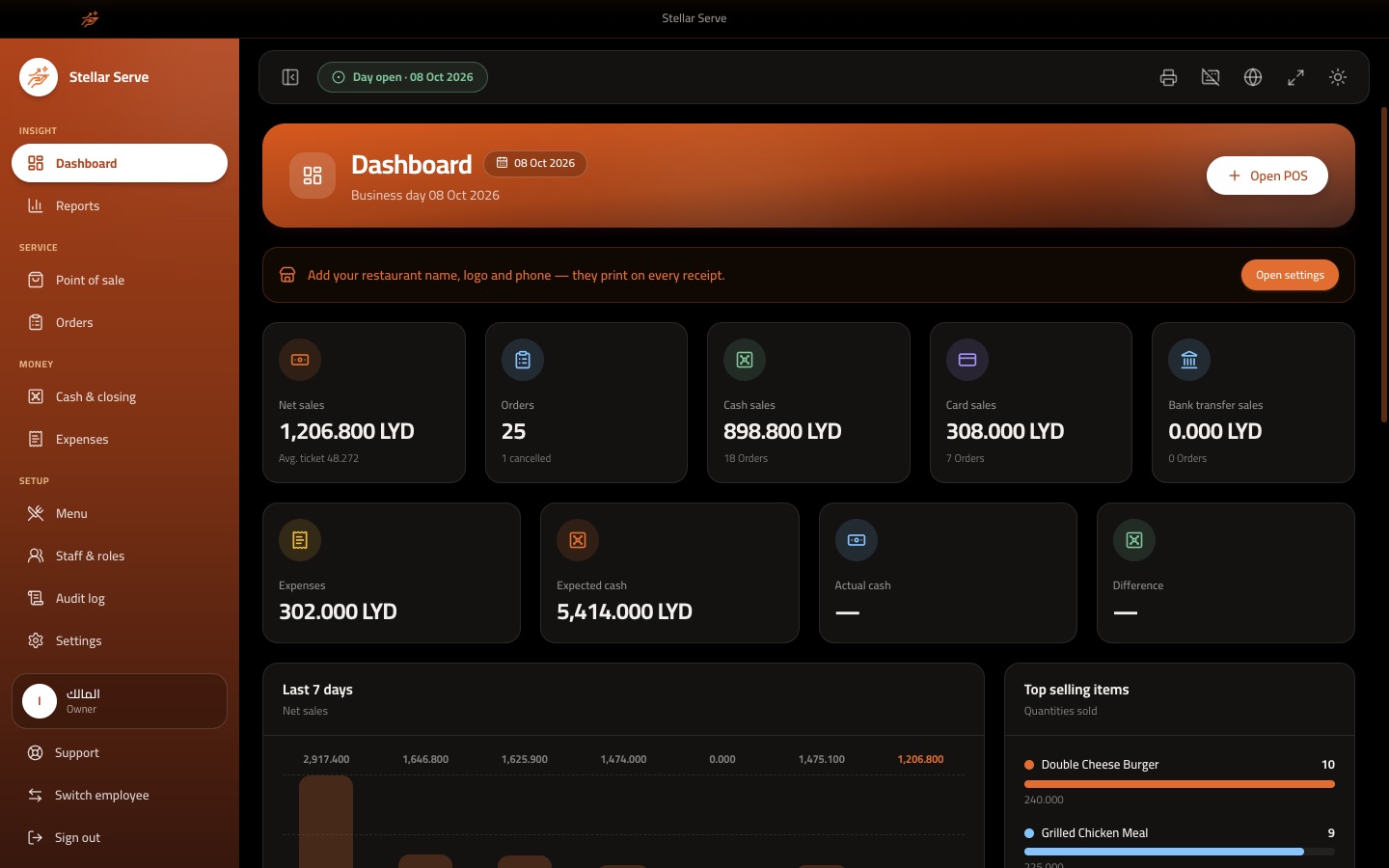Click the crossed-out screen icon
The image size is (1389, 868).
tap(1211, 77)
